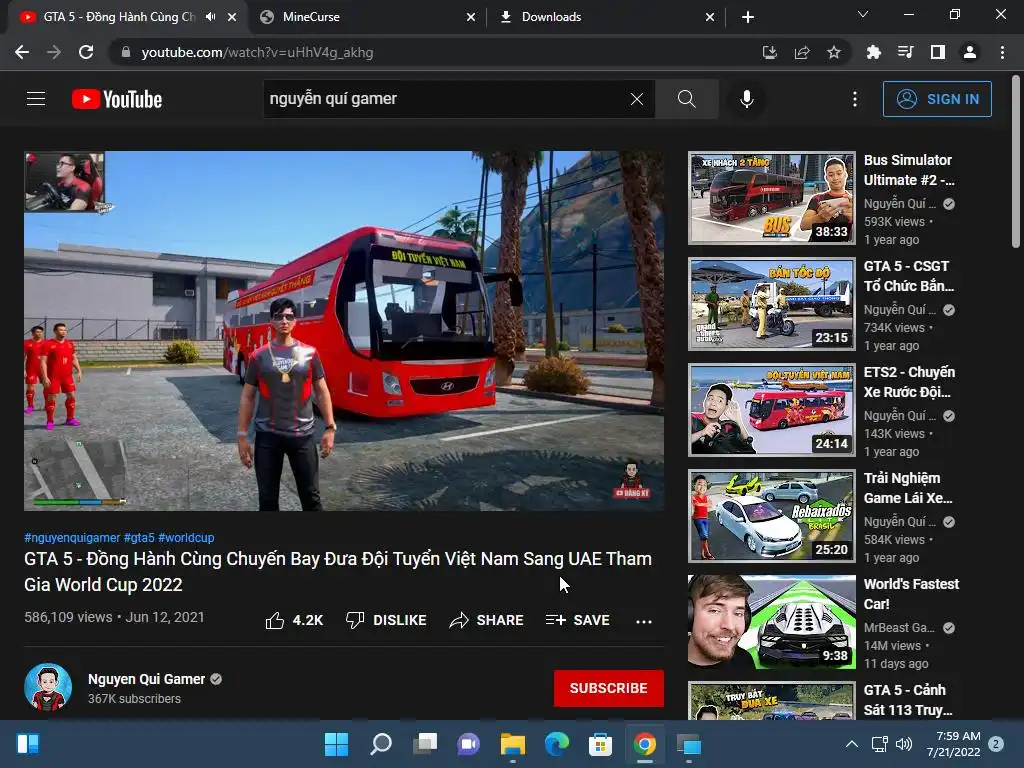Click the SIGN IN button
1024x768 pixels.
pyautogui.click(x=937, y=99)
